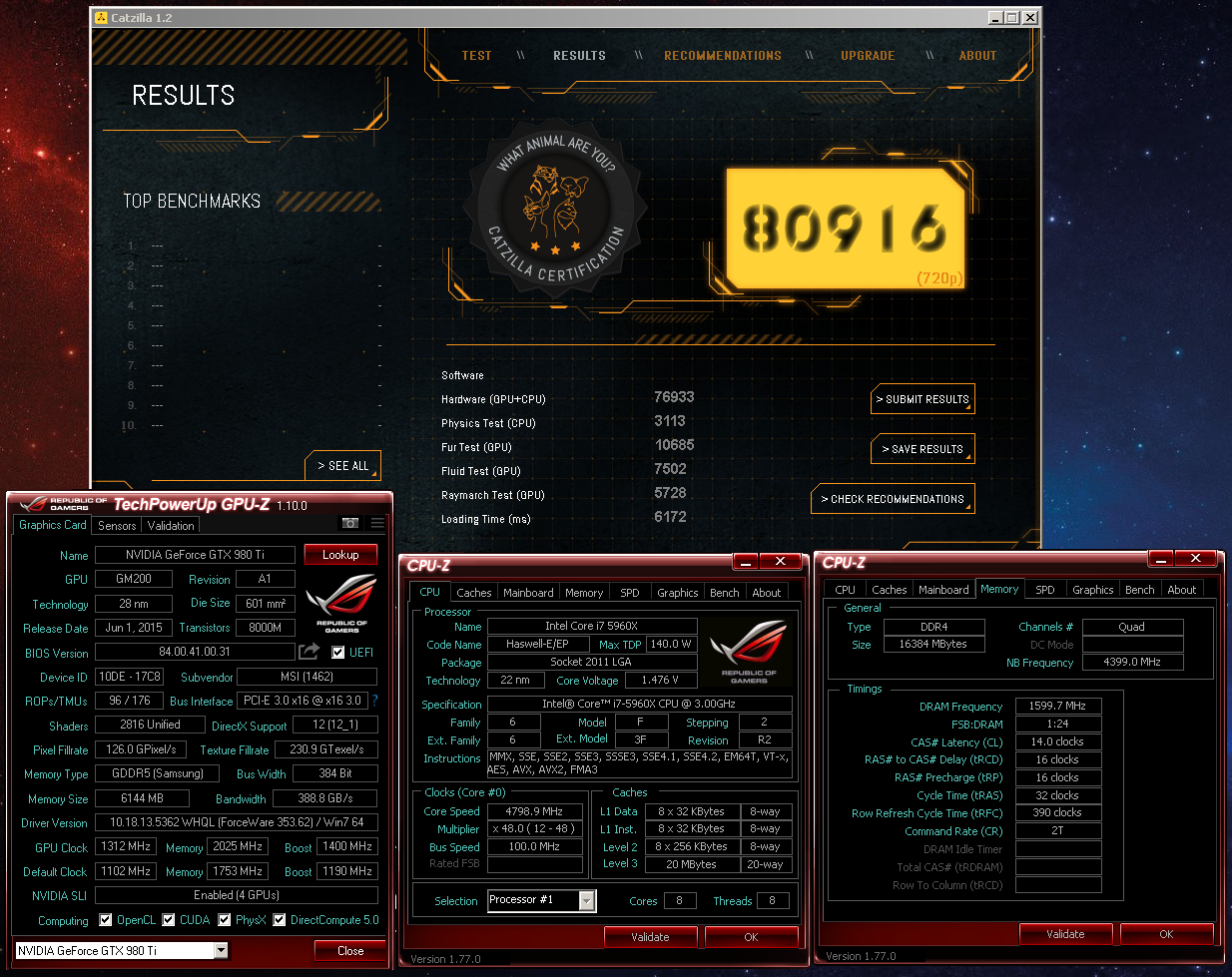
Task: Close the left CPU-Z window
Action: 780,562
